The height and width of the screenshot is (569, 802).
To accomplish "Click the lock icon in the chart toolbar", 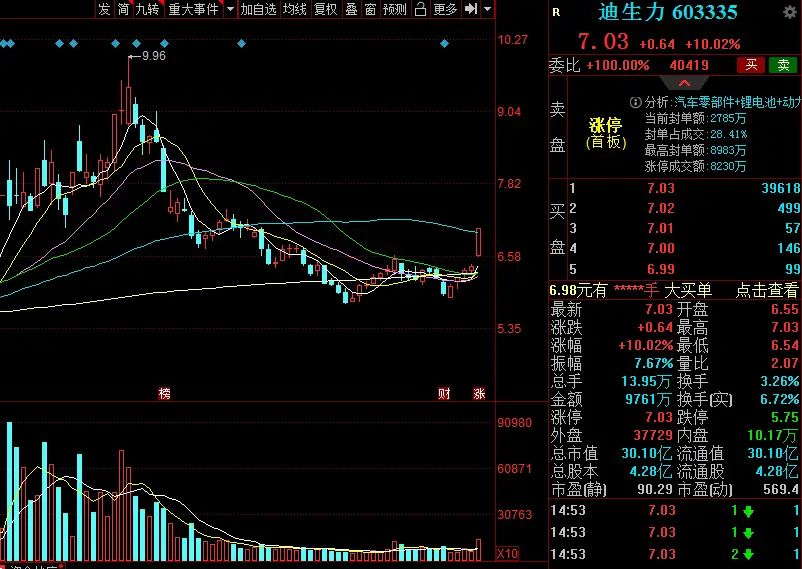I will 418,9.
